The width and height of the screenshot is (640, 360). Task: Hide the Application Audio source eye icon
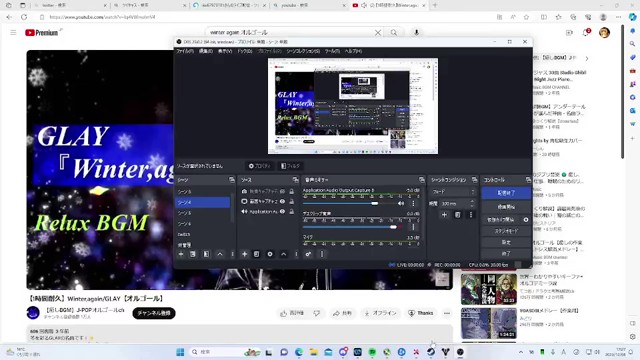point(282,211)
